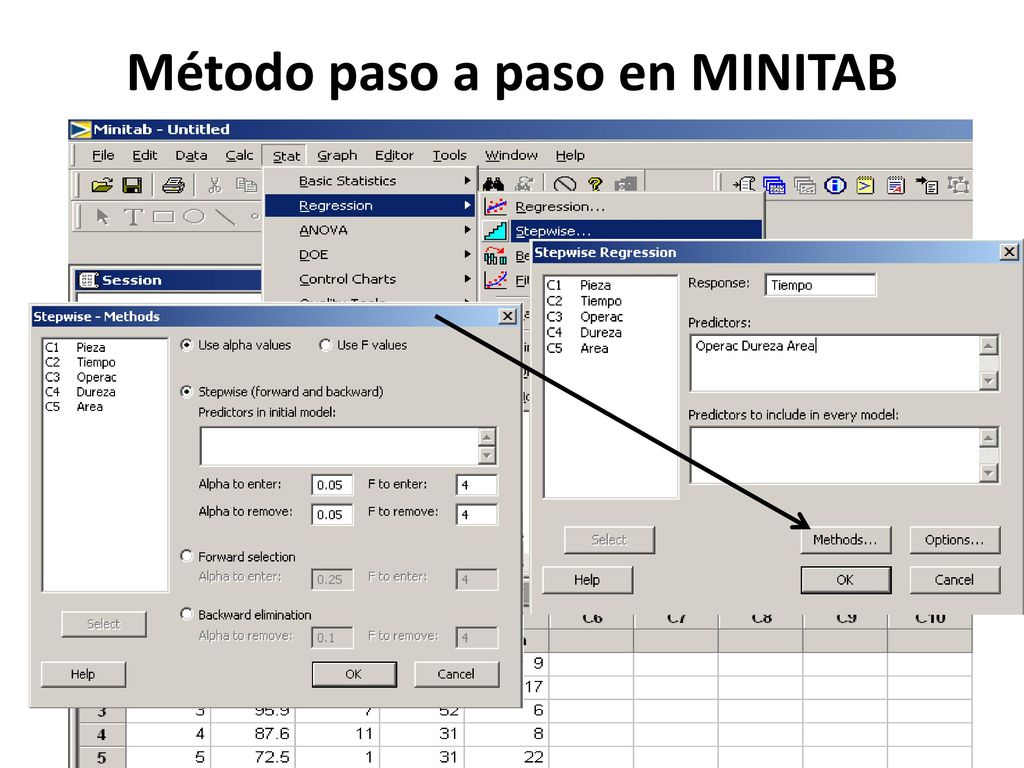The width and height of the screenshot is (1024, 768).
Task: Click the yellow History prompt icon
Action: (x=865, y=185)
